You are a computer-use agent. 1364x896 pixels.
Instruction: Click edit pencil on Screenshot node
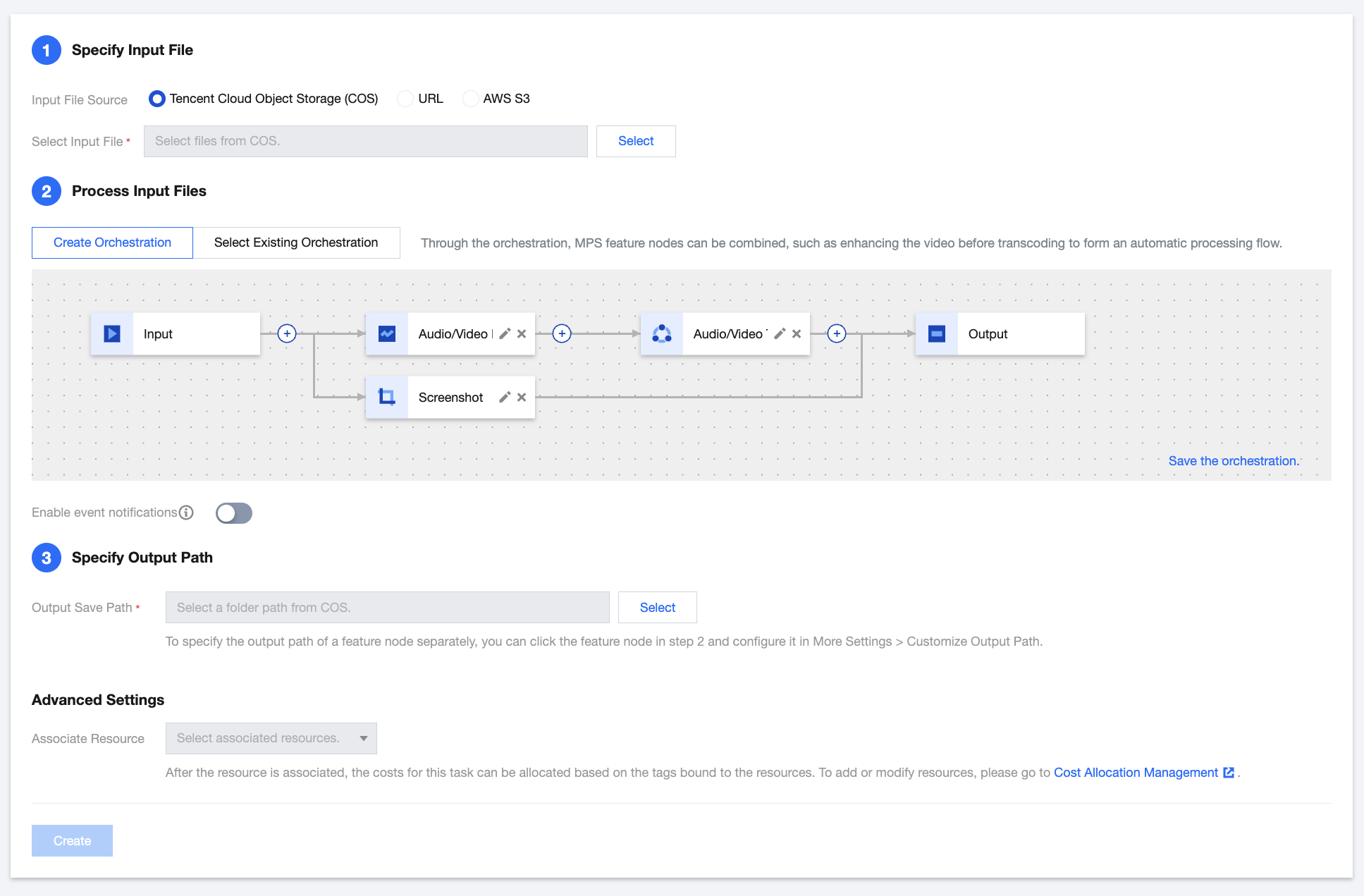[505, 397]
